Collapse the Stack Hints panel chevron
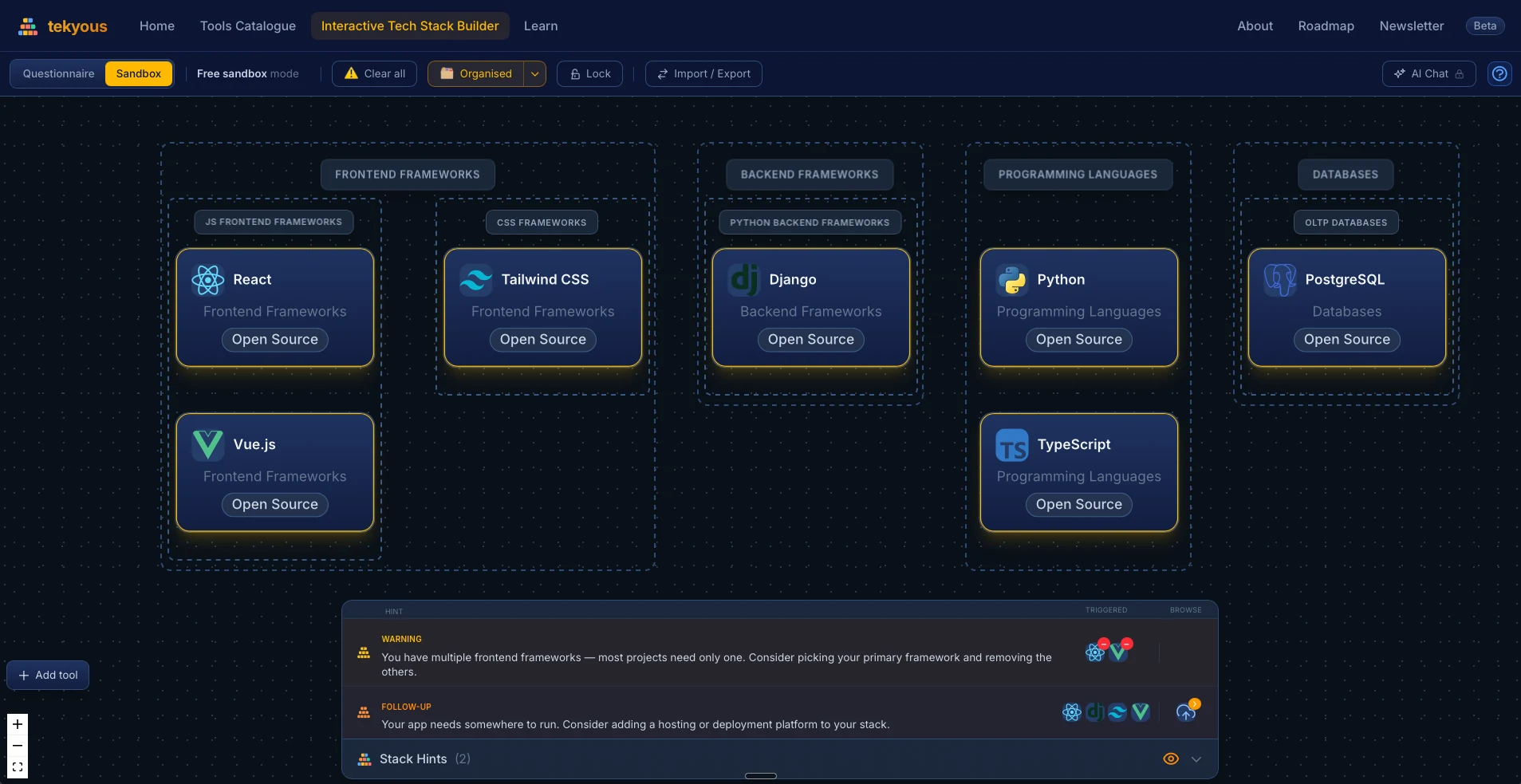The height and width of the screenshot is (784, 1521). 1196,759
